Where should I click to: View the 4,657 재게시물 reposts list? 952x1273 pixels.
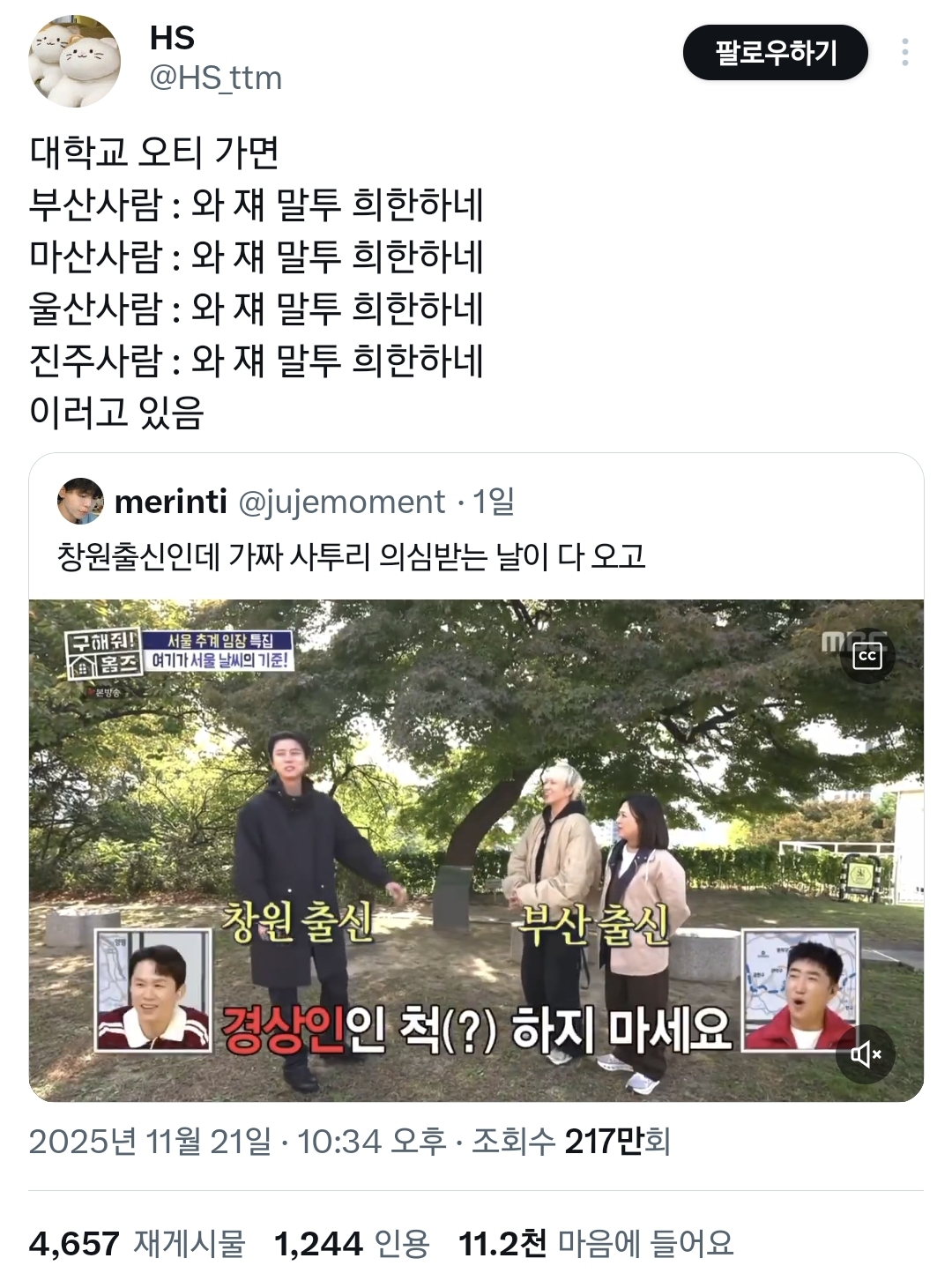click(137, 1243)
